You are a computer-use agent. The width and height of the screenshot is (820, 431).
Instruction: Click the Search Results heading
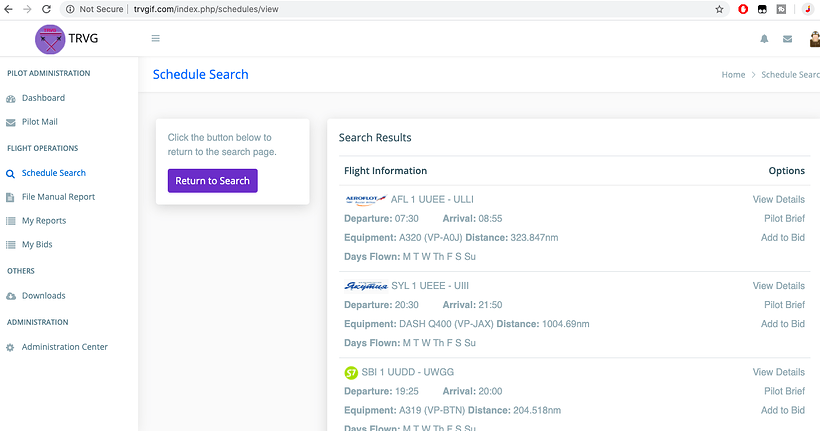click(375, 138)
